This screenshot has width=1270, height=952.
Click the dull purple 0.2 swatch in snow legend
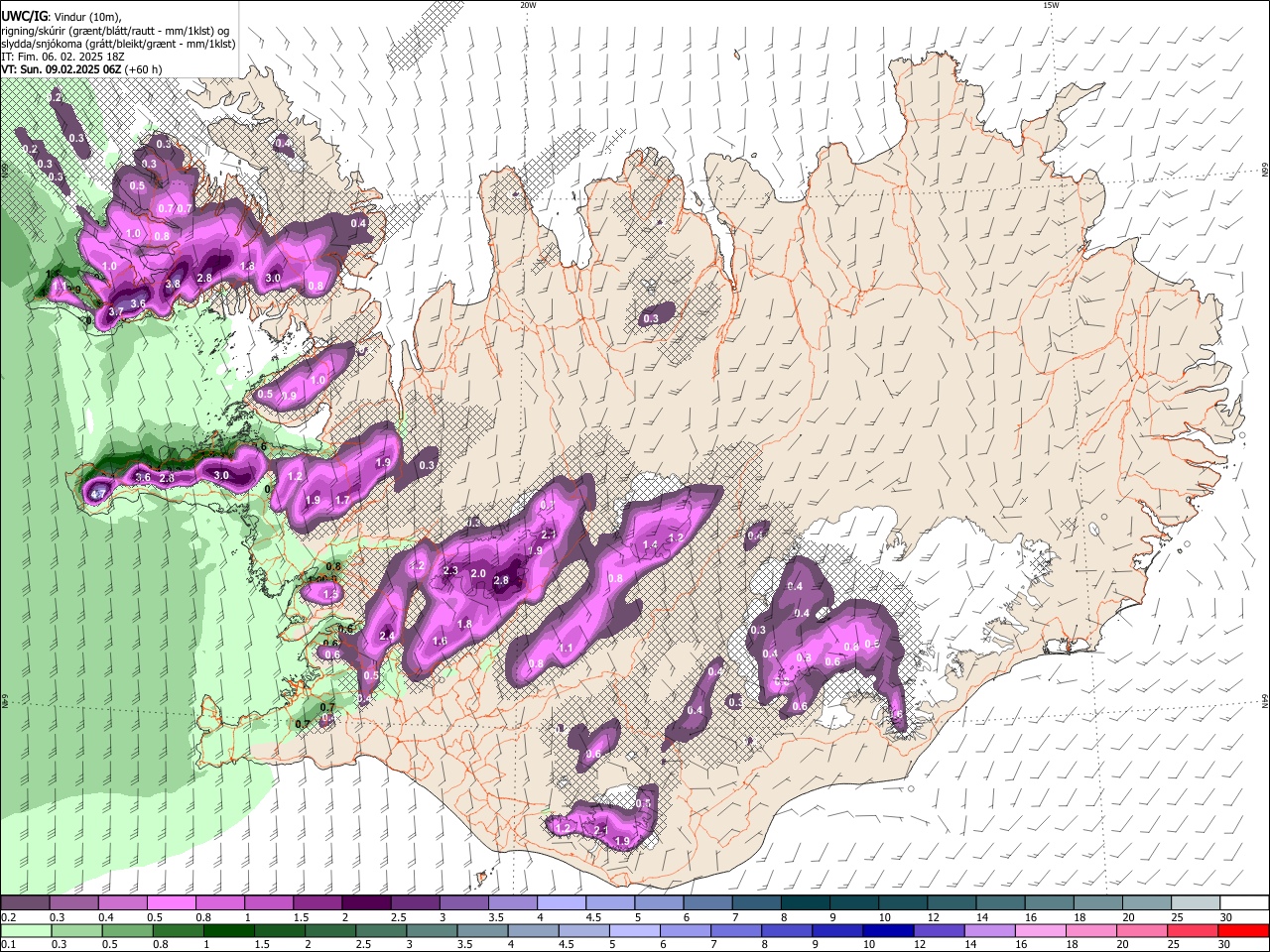24,902
